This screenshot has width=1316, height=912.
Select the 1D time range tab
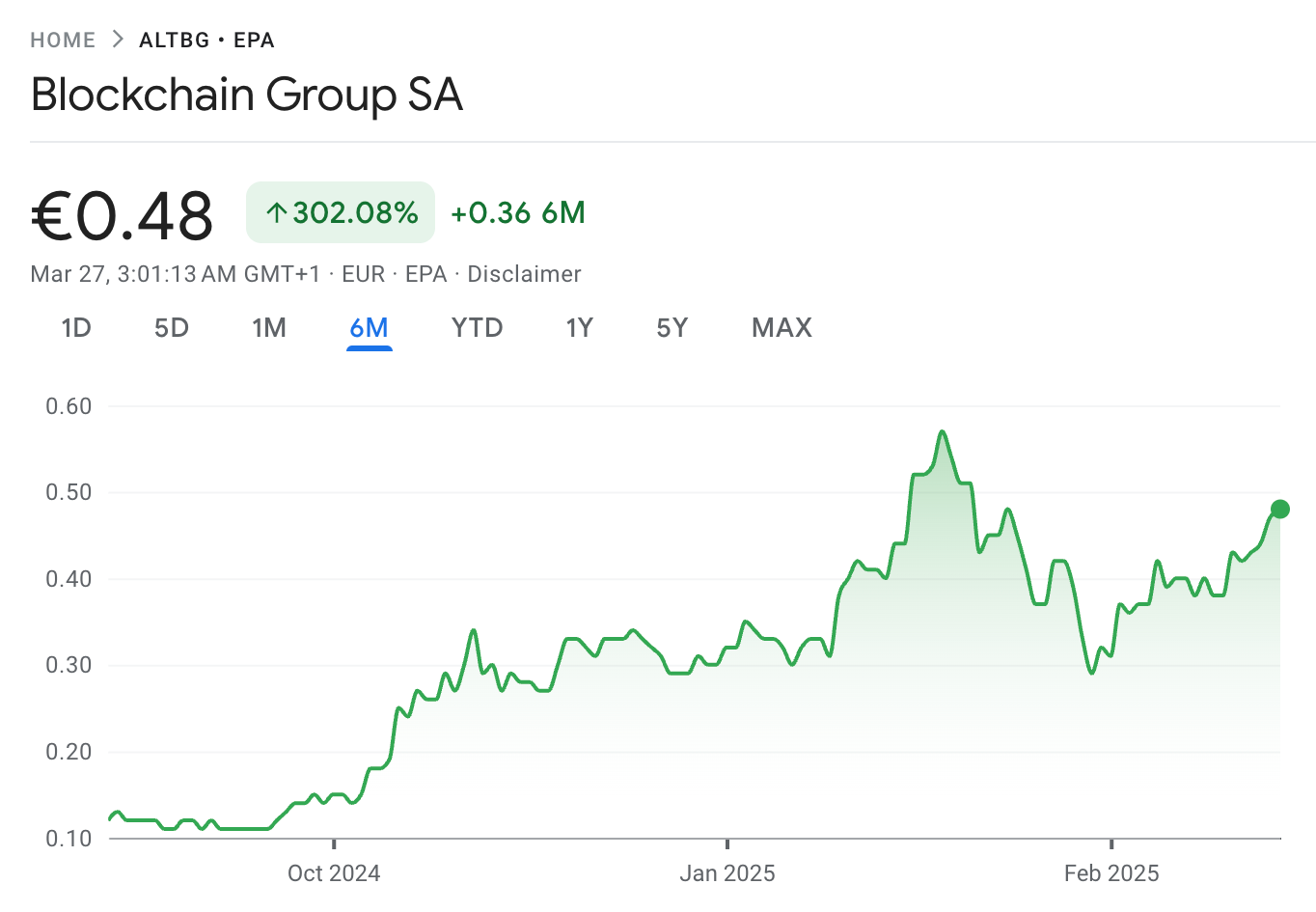point(76,328)
